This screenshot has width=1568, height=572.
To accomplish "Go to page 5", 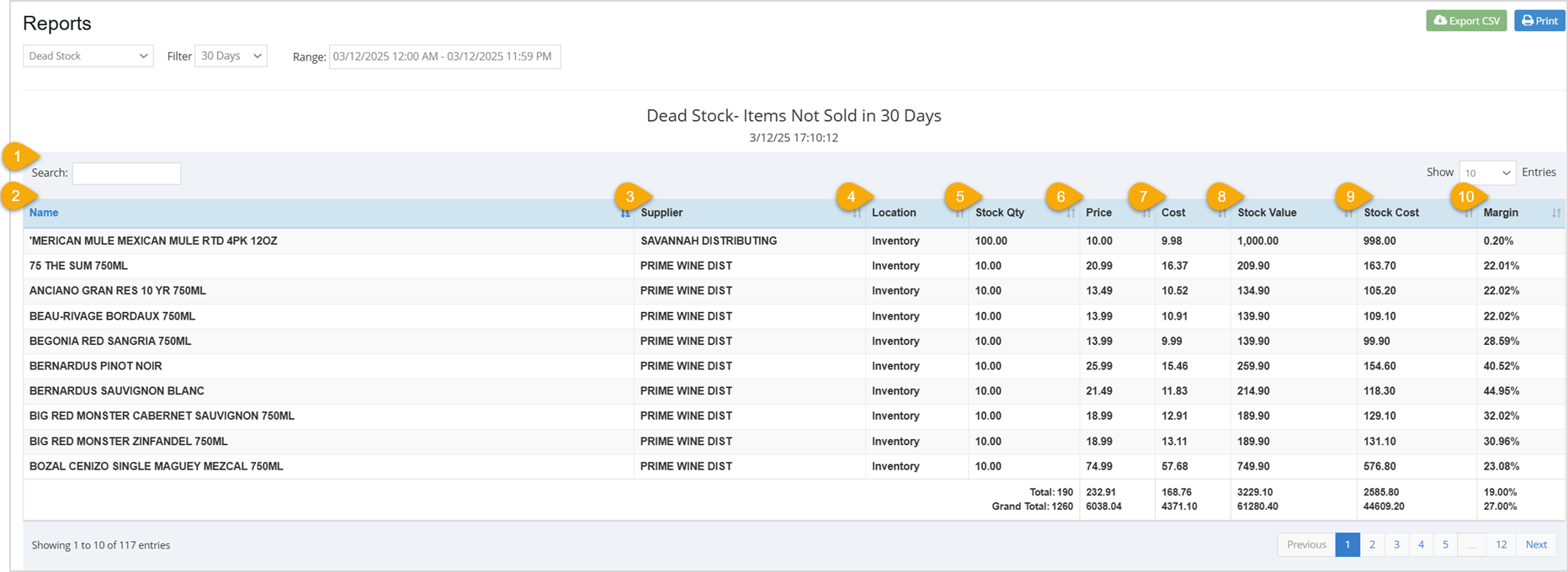I will tap(1445, 545).
